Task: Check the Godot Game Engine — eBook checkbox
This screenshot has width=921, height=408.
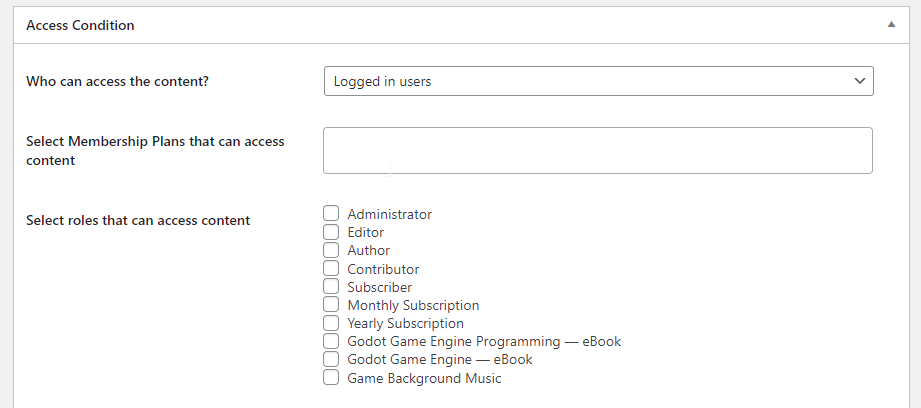Action: pyautogui.click(x=331, y=359)
